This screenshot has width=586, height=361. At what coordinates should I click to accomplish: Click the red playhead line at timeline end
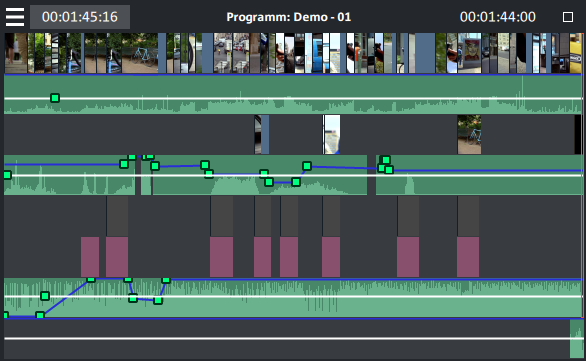(x=582, y=176)
